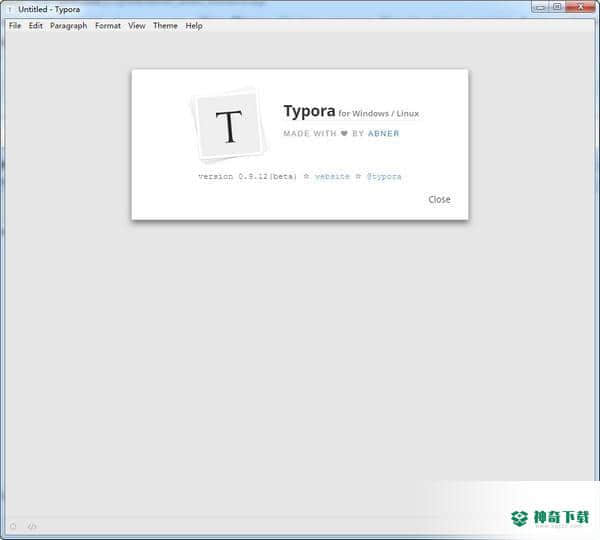Open the File menu
This screenshot has width=600, height=540.
coord(15,26)
